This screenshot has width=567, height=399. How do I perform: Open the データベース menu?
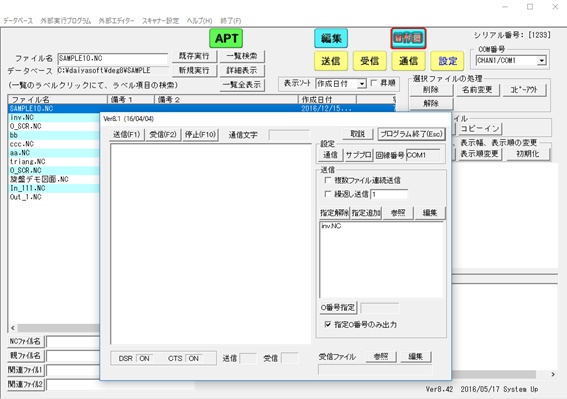pyautogui.click(x=18, y=21)
